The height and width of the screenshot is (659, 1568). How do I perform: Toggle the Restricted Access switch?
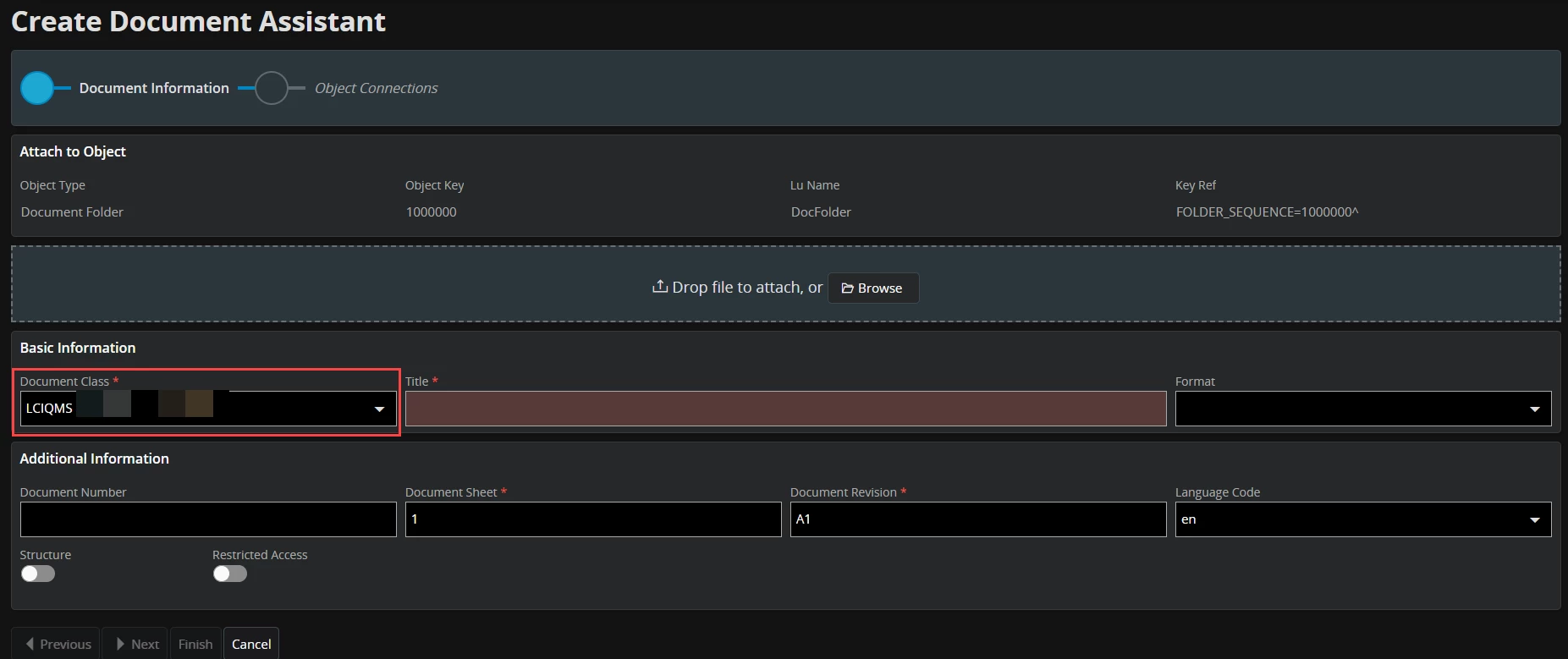click(230, 574)
